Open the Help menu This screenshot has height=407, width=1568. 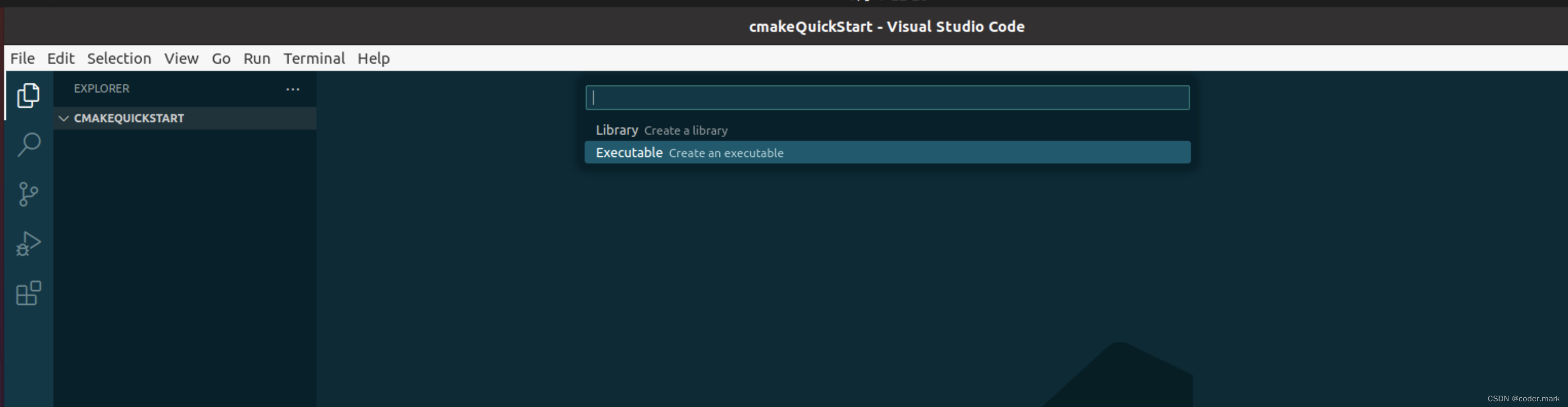pos(374,59)
